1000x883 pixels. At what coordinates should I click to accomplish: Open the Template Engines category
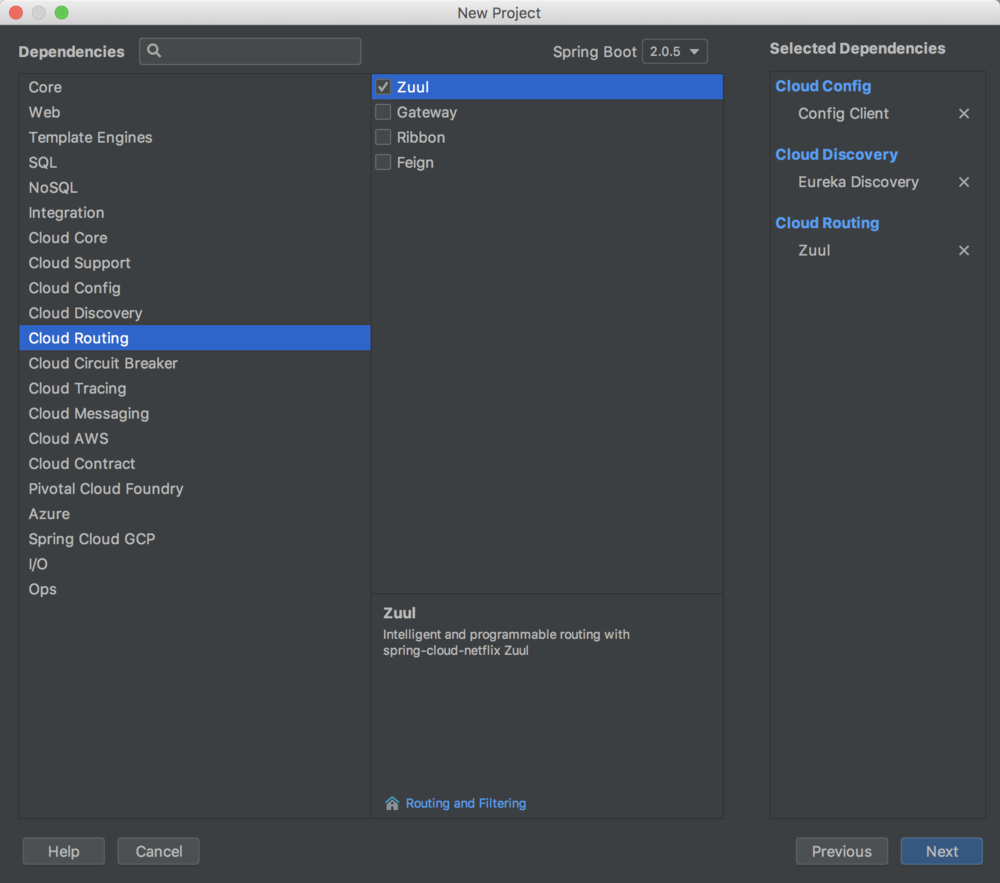coord(90,137)
